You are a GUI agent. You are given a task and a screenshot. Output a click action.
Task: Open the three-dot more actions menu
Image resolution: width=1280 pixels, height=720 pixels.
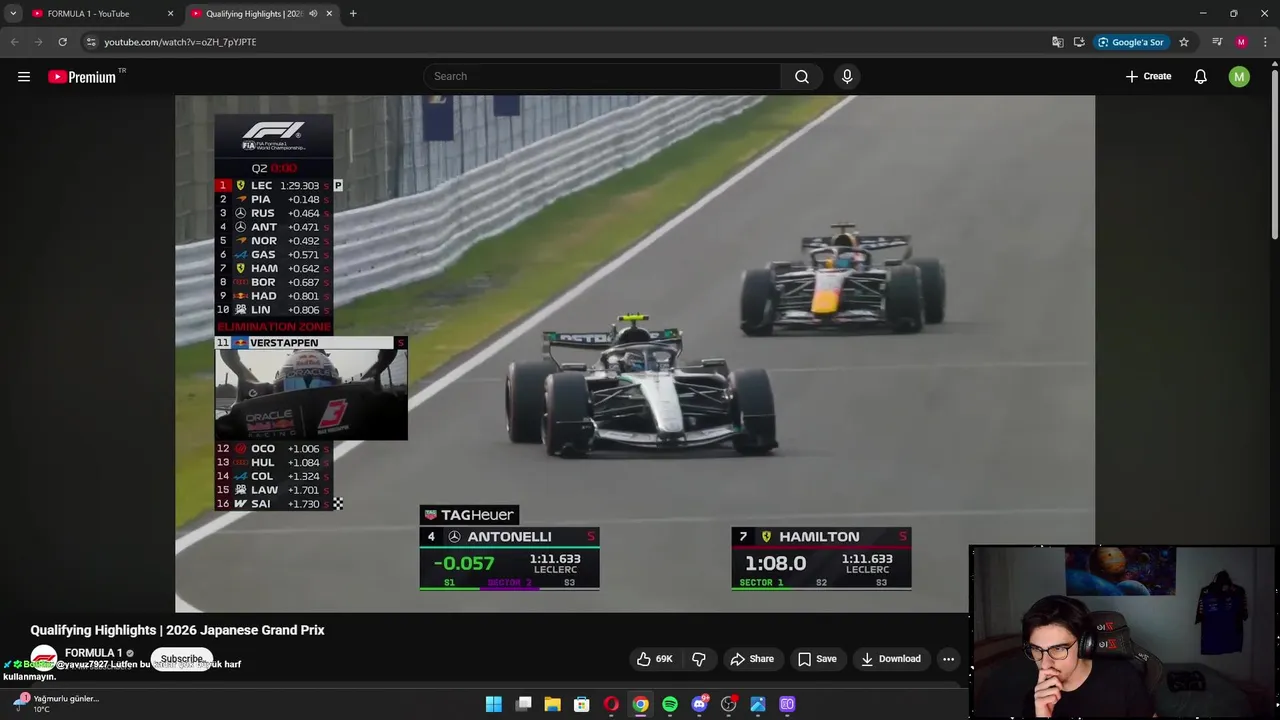coord(948,659)
